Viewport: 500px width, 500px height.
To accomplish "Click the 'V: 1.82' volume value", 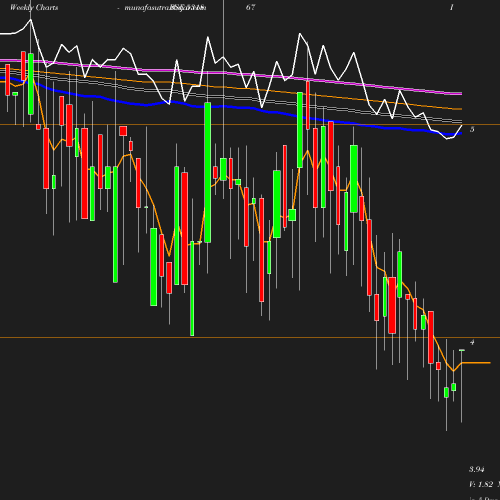I will click(481, 484).
